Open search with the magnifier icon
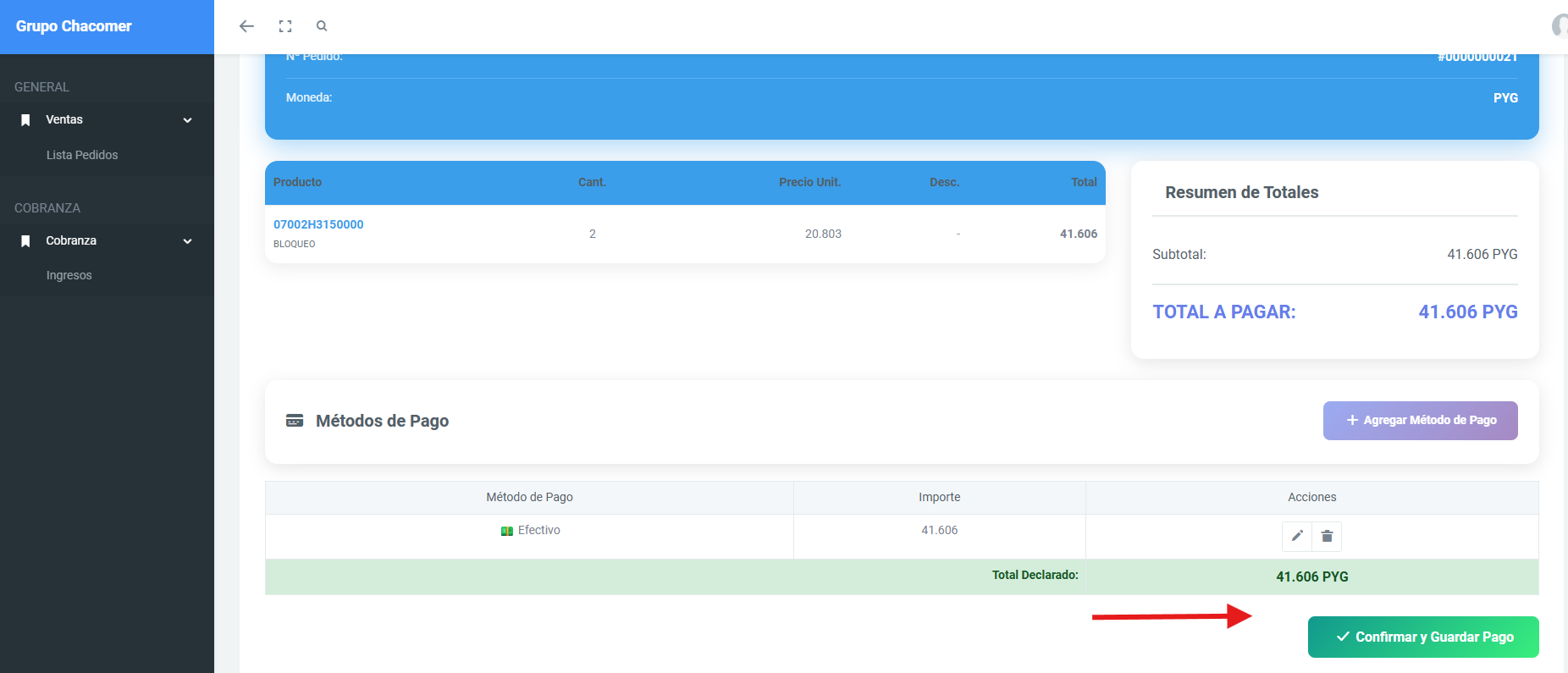 322,26
